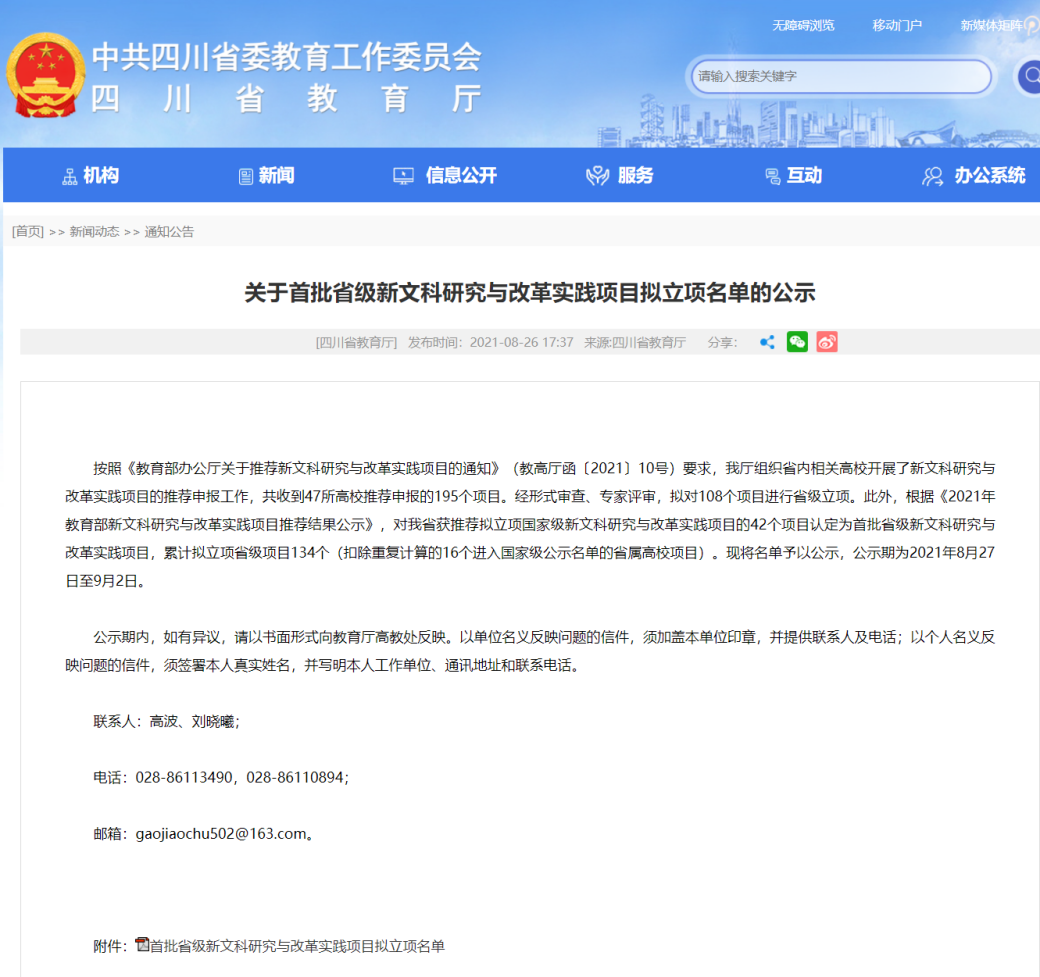Screen dimensions: 1040x977
Task: Click the user icon beside 办公系统
Action: tap(932, 176)
